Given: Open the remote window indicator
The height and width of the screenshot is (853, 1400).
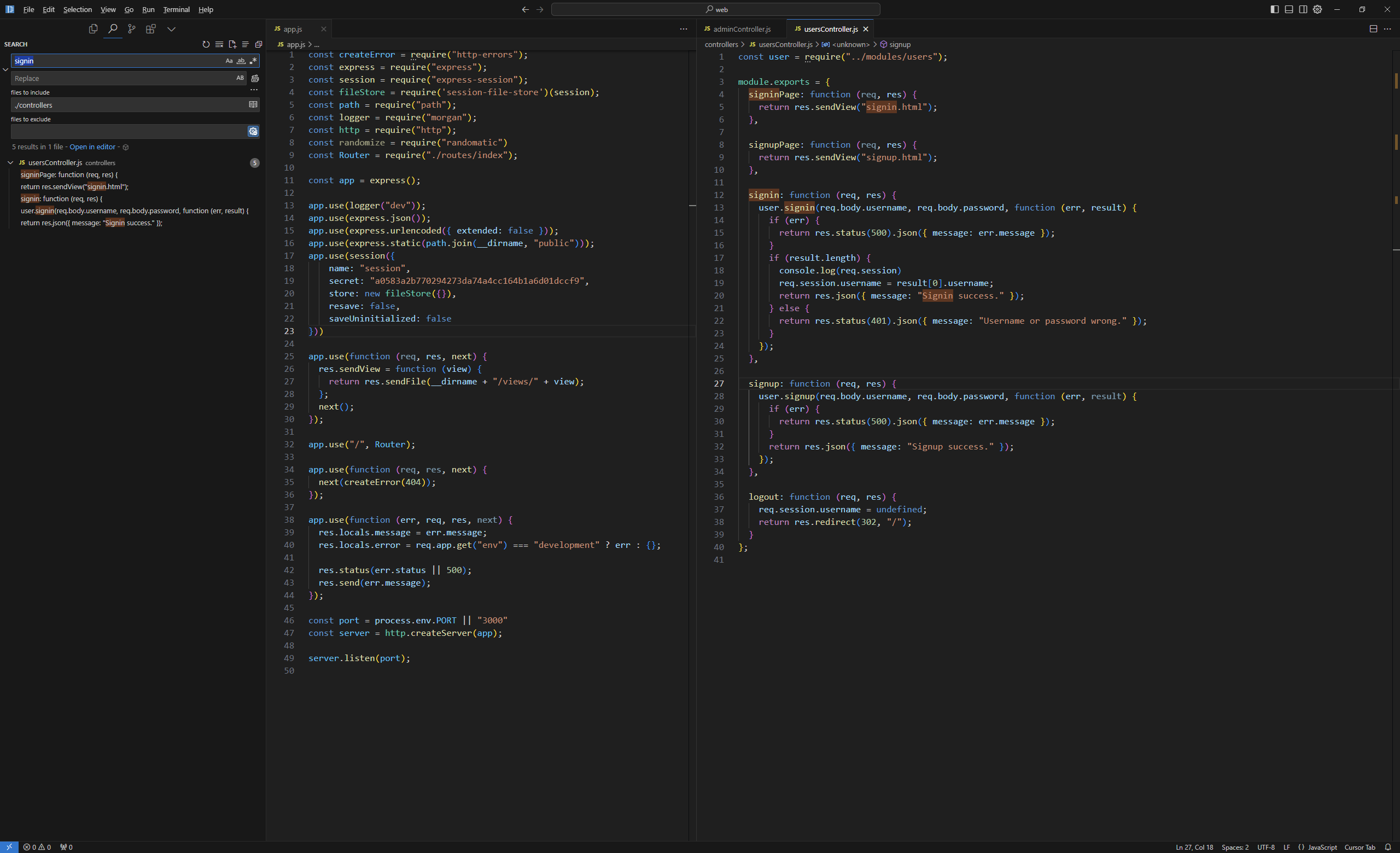Looking at the screenshot, I should click(9, 847).
